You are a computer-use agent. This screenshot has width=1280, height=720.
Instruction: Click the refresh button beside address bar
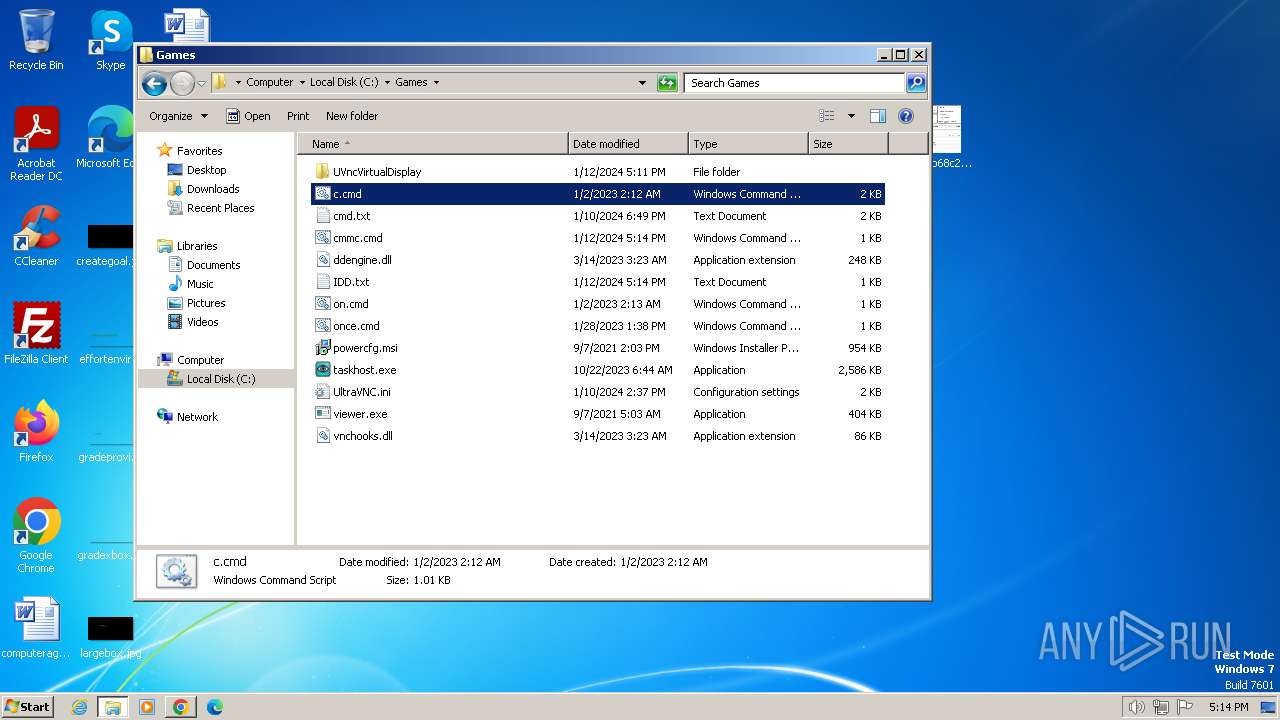667,83
